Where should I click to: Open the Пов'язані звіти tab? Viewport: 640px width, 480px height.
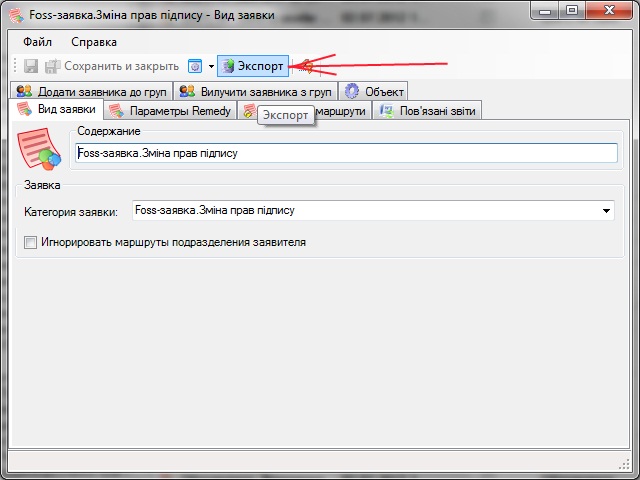coord(428,110)
